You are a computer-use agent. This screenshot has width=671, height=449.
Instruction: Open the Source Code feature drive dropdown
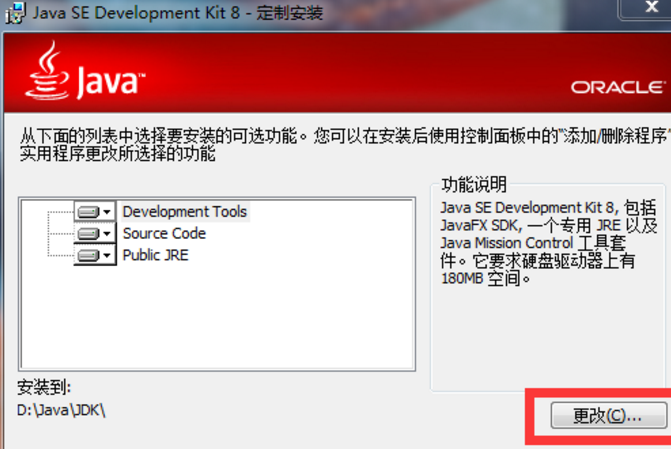(x=95, y=233)
